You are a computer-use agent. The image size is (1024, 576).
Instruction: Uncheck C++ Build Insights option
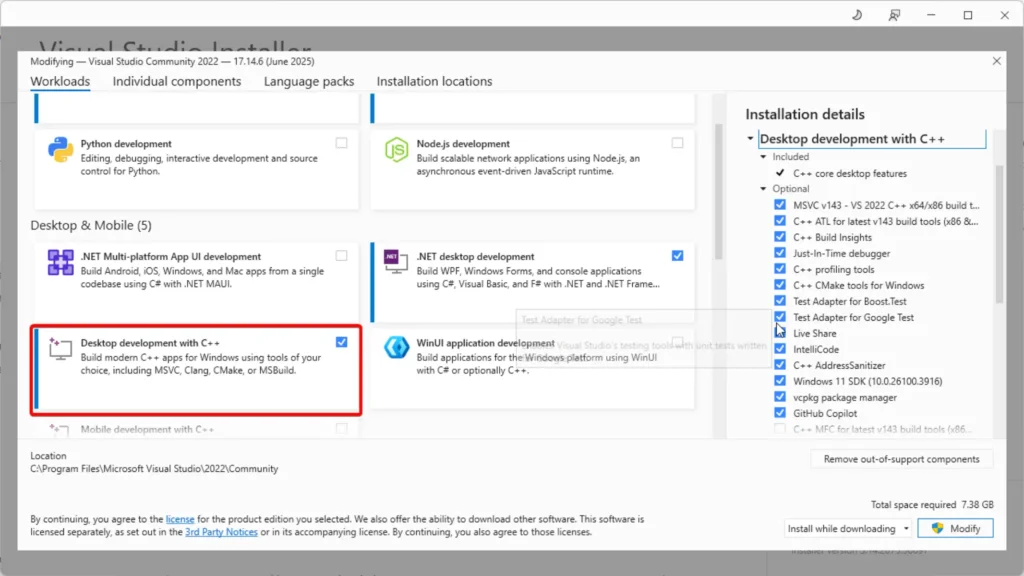780,236
